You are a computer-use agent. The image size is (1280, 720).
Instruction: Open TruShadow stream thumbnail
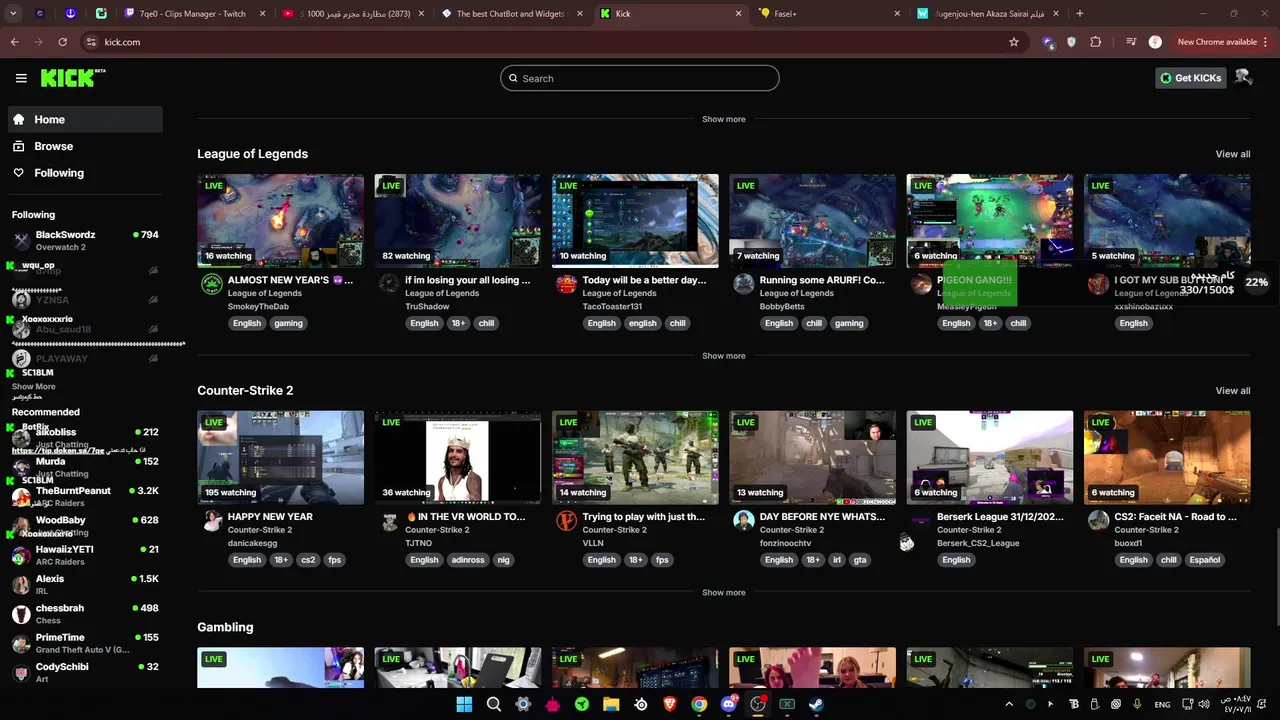point(457,221)
